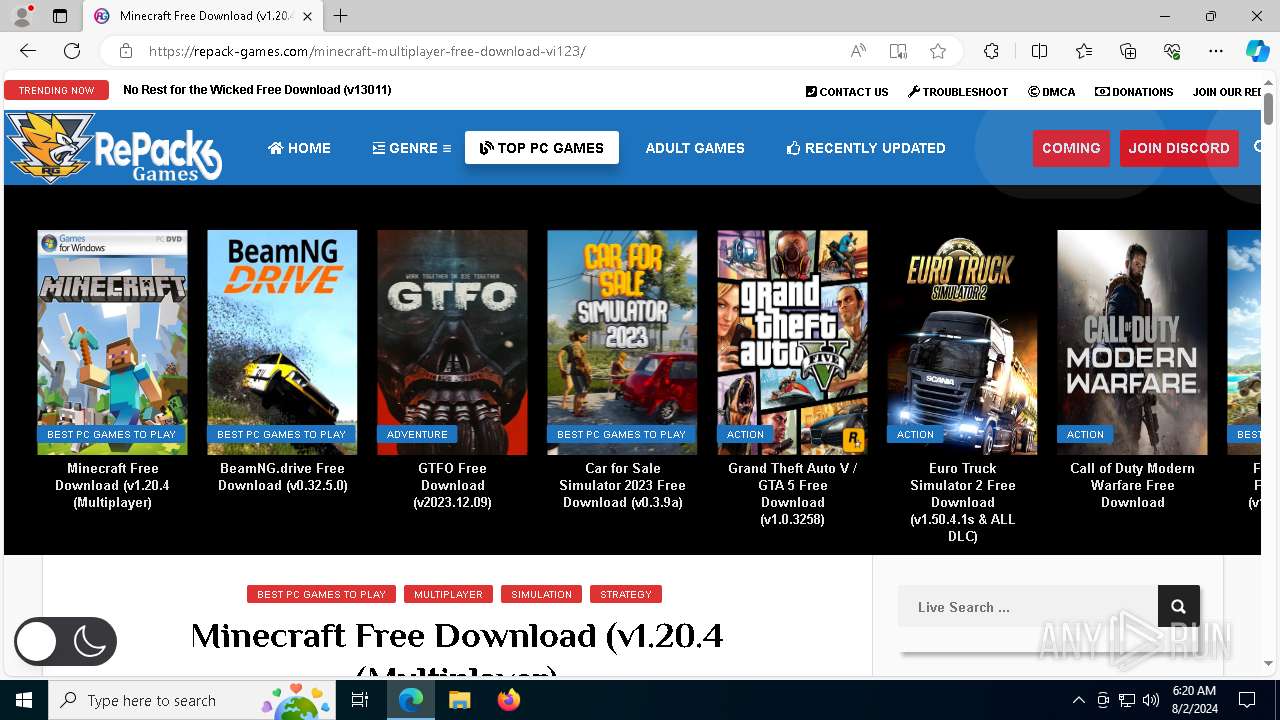Click the JOIN DISCORD button
Viewport: 1280px width, 720px height.
[1179, 148]
